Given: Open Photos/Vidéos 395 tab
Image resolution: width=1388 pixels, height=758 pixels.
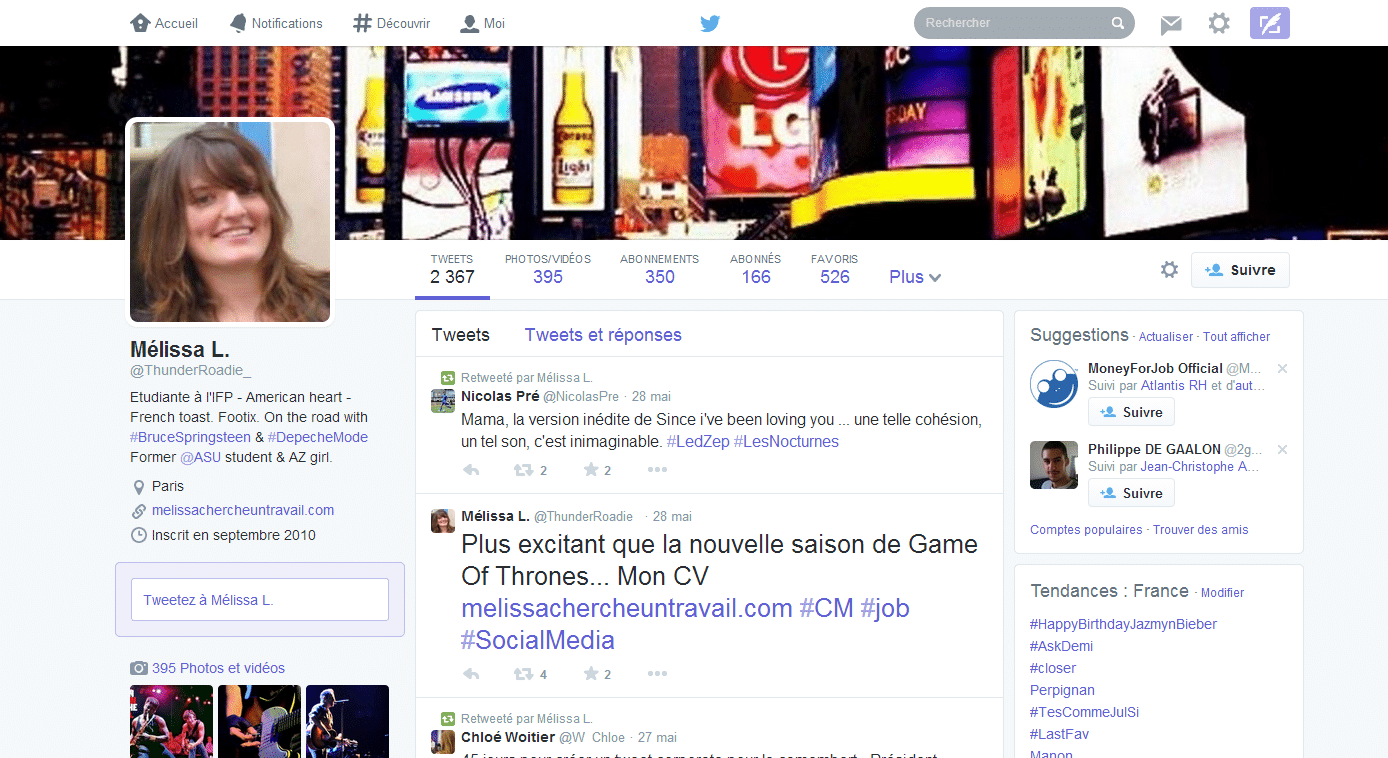Looking at the screenshot, I should [x=548, y=269].
